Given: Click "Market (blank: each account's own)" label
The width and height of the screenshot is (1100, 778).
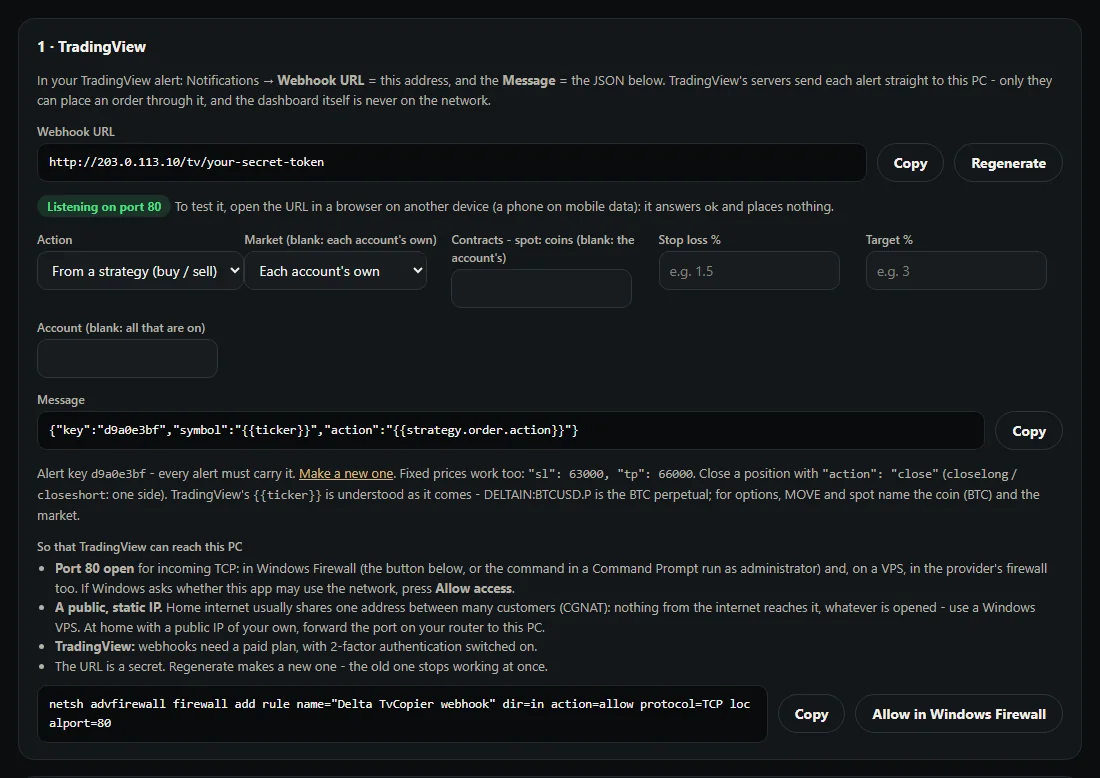Looking at the screenshot, I should click(340, 240).
